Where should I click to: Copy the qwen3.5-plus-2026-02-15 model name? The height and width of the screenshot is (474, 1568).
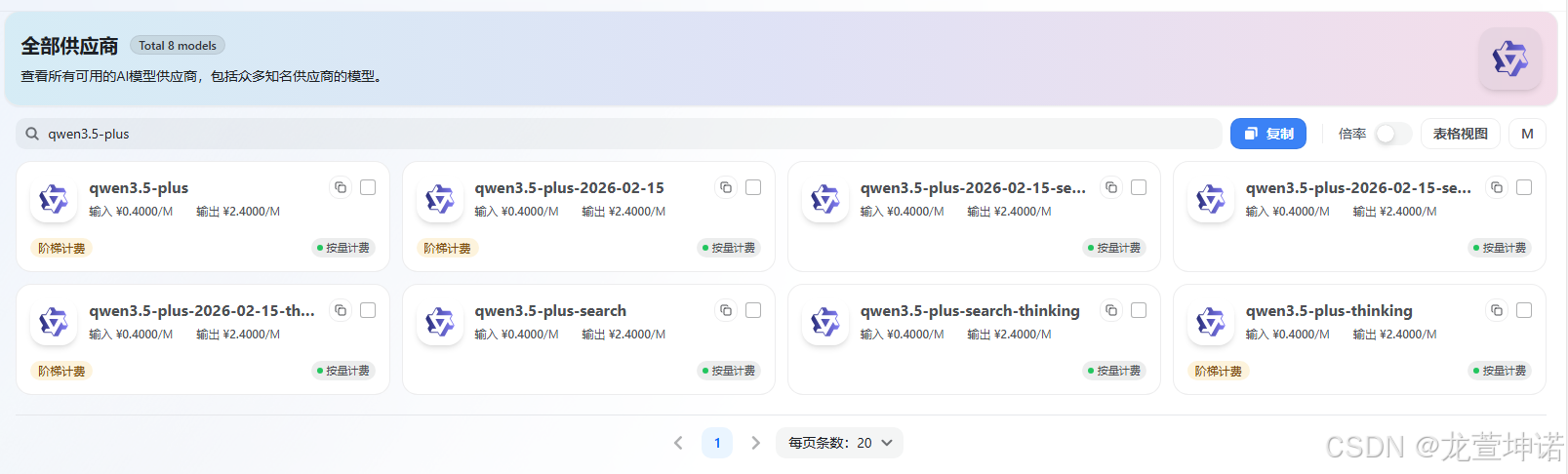726,187
